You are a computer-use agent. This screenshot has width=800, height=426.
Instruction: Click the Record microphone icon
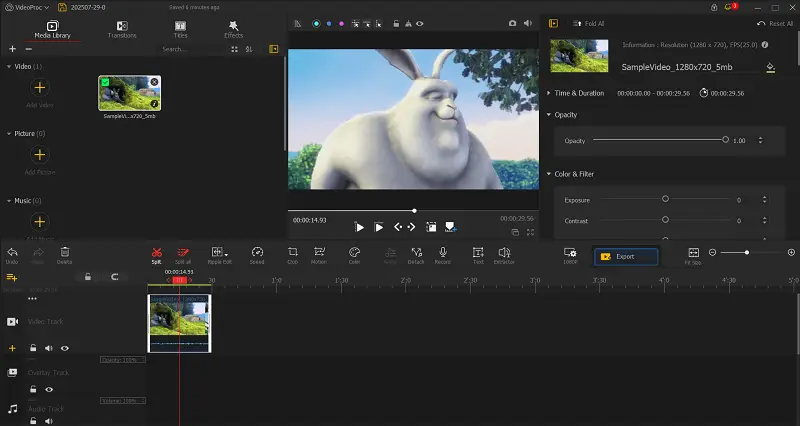pos(442,254)
